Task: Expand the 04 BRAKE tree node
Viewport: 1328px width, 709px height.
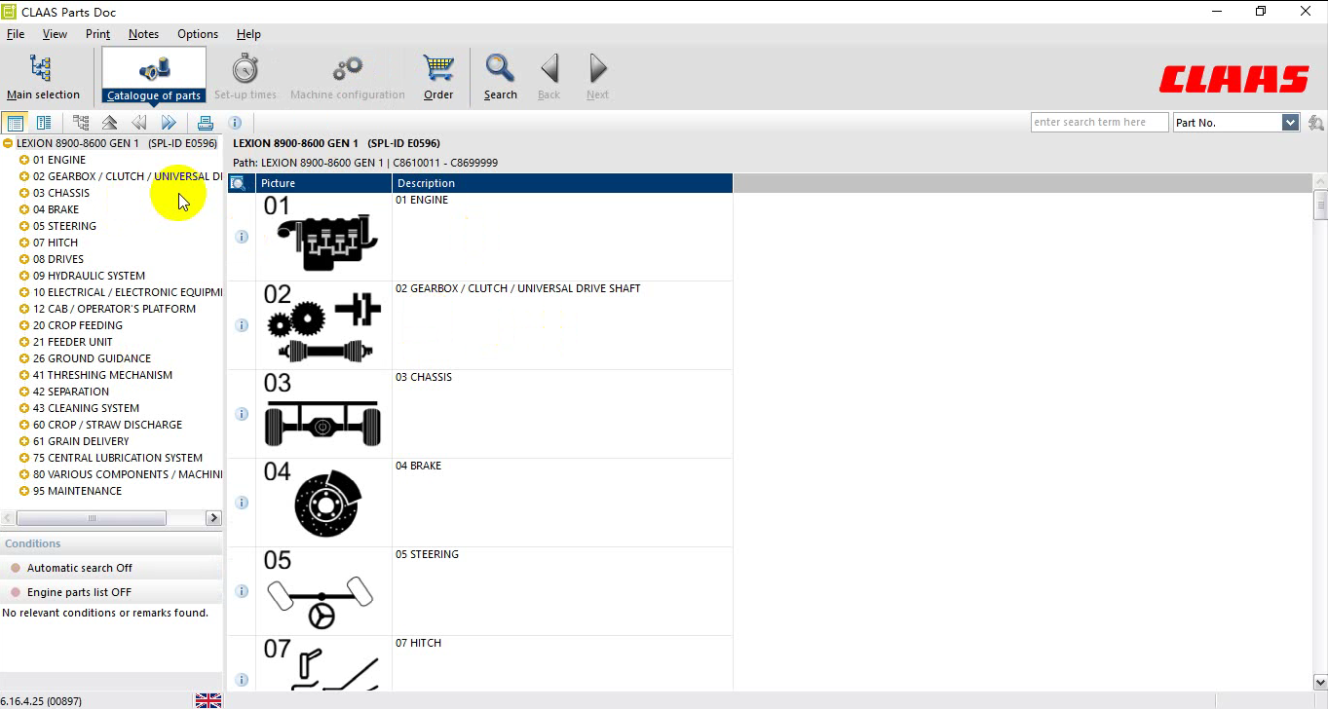Action: pyautogui.click(x=24, y=210)
